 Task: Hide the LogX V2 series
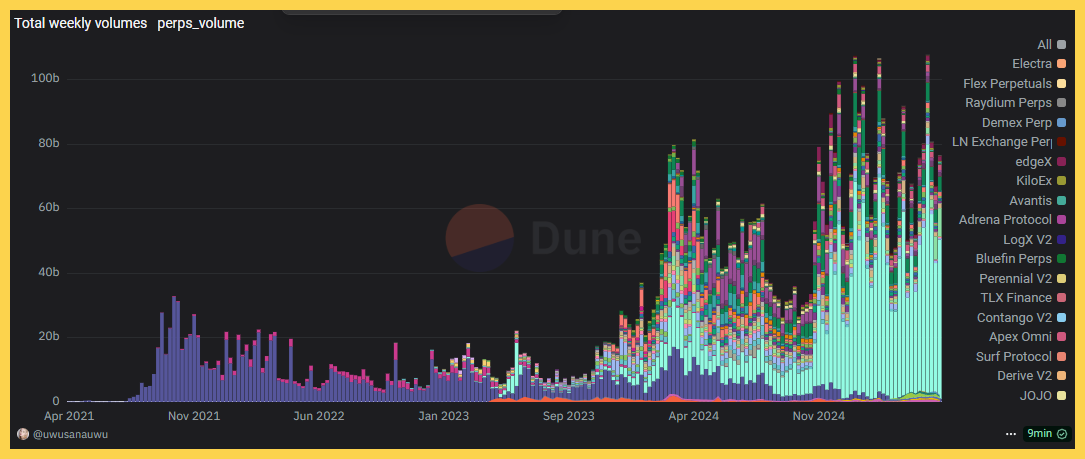click(x=1027, y=240)
